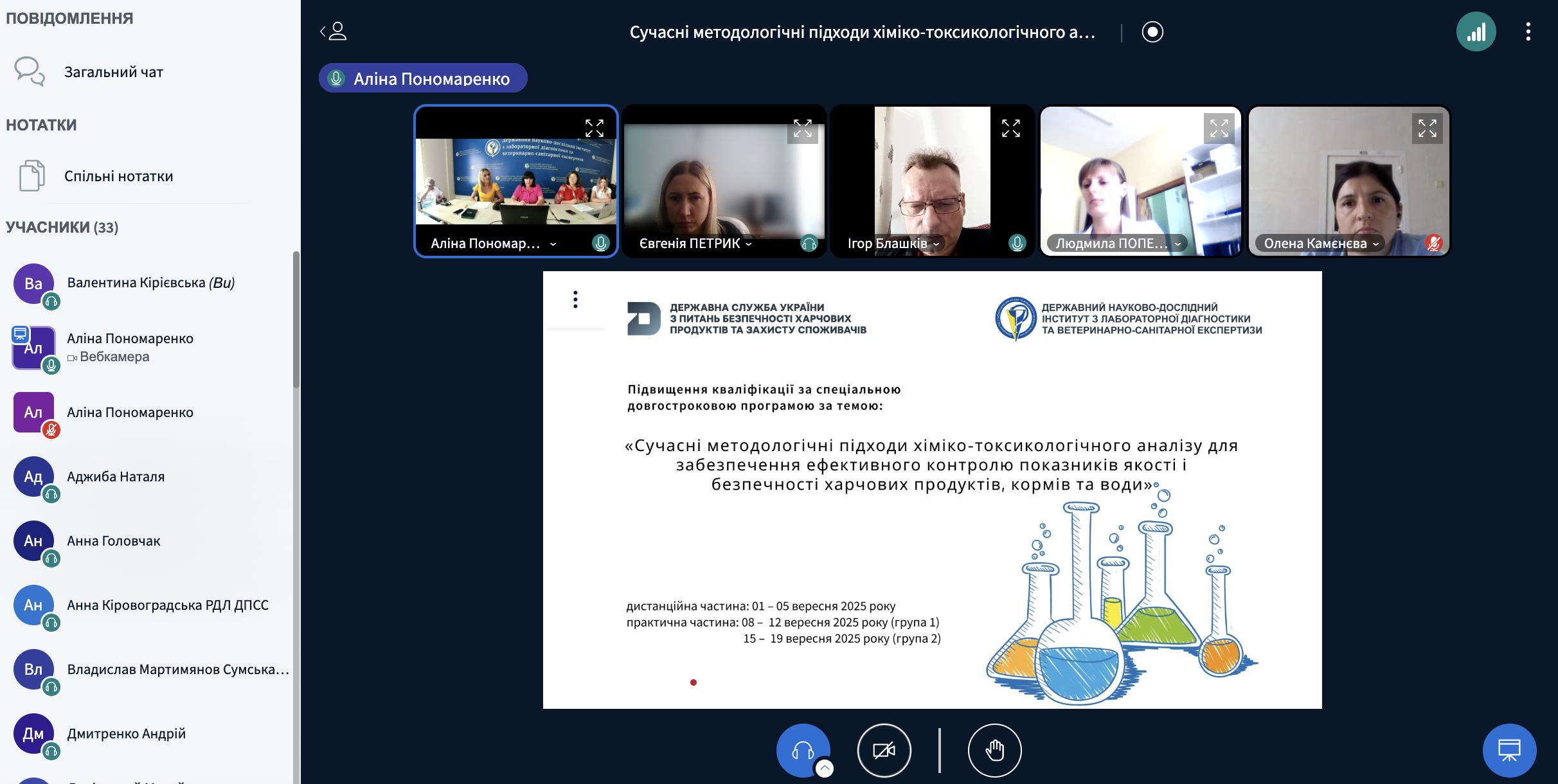Screen dimensions: 1558x784
Task: Open Спільні нотатки
Action: [118, 176]
